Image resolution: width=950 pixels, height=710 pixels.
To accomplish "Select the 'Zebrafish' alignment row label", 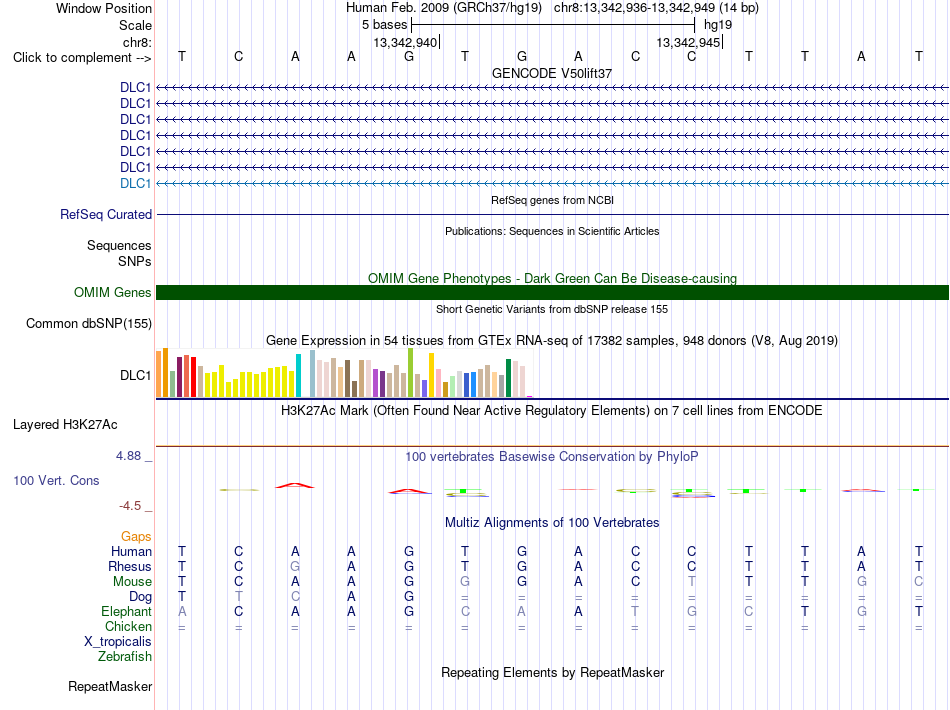I will pos(125,656).
